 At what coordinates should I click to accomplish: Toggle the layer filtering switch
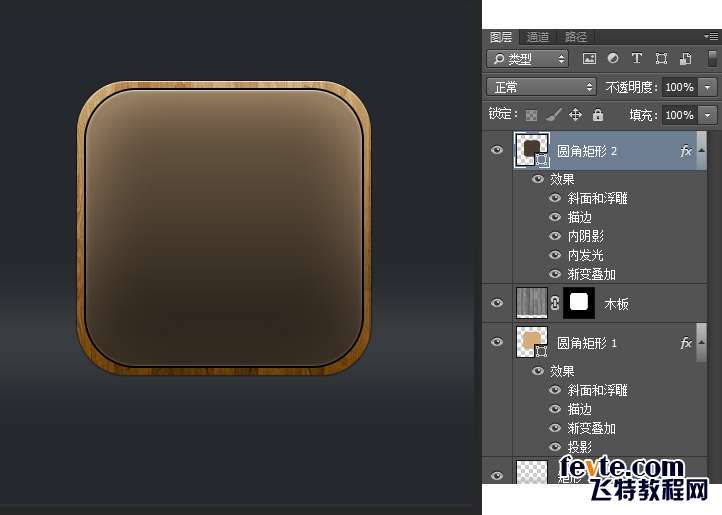pyautogui.click(x=712, y=59)
